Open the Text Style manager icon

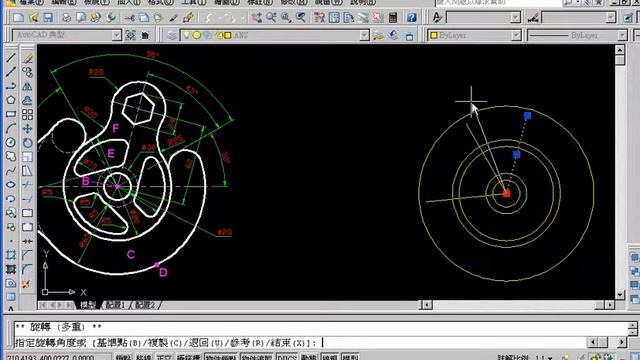click(437, 18)
